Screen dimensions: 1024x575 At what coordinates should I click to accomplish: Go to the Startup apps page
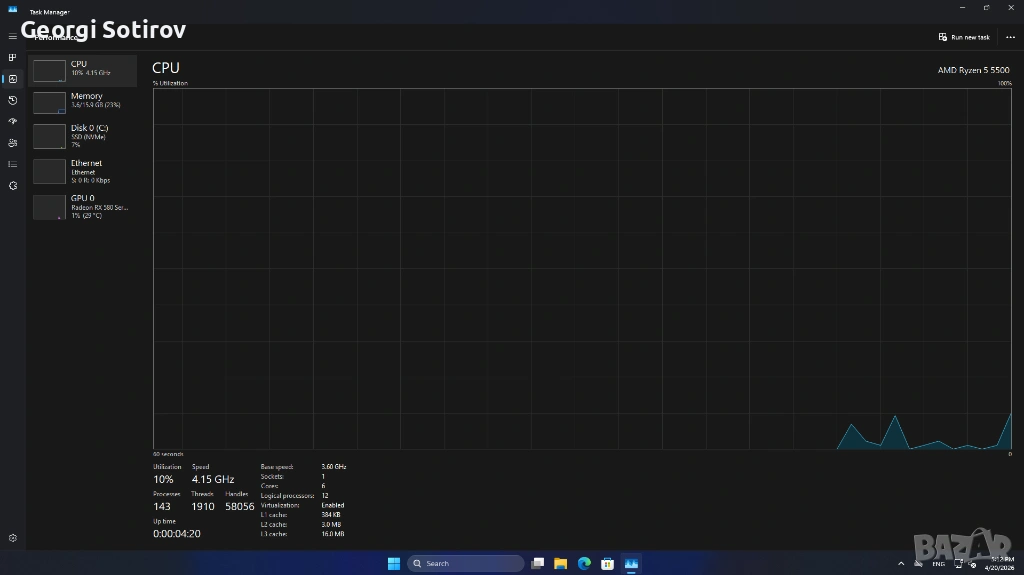point(12,121)
